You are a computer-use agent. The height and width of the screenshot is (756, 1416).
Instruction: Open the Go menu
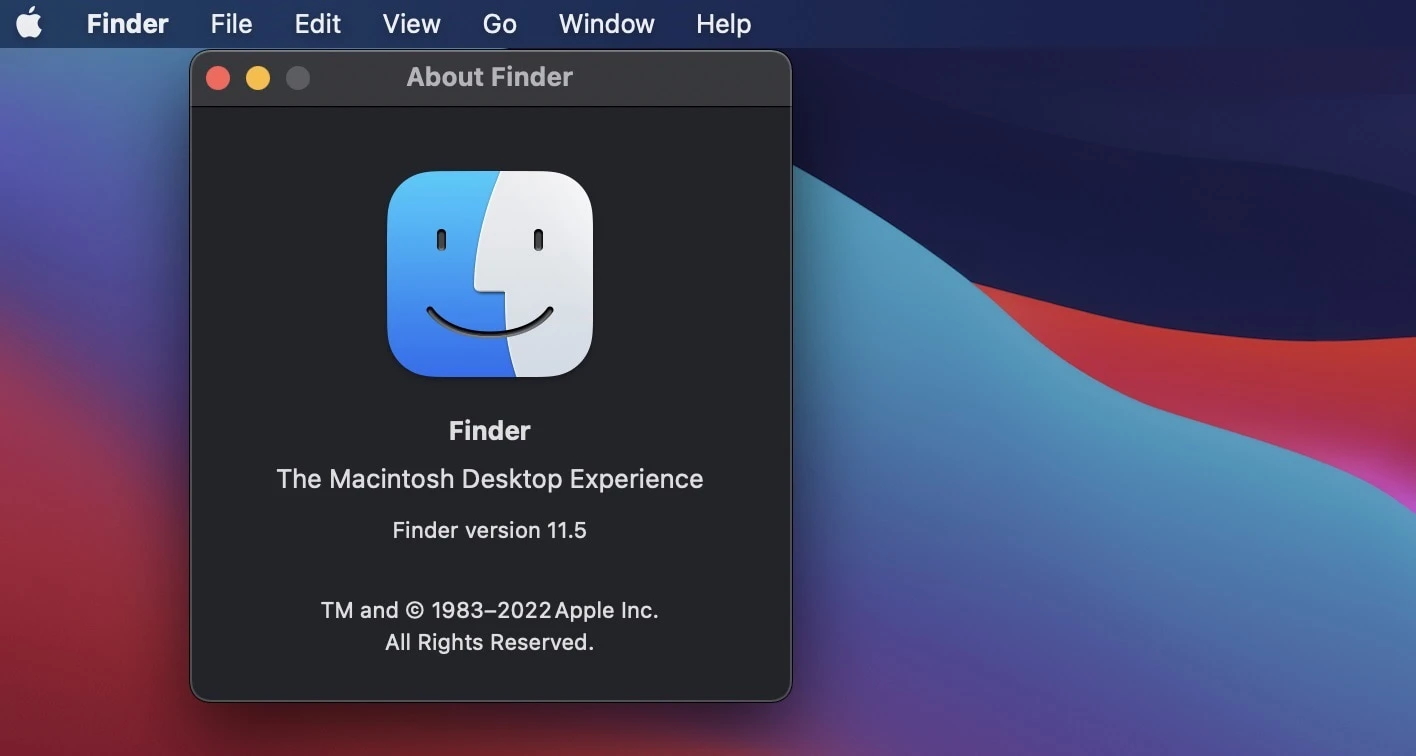tap(499, 23)
